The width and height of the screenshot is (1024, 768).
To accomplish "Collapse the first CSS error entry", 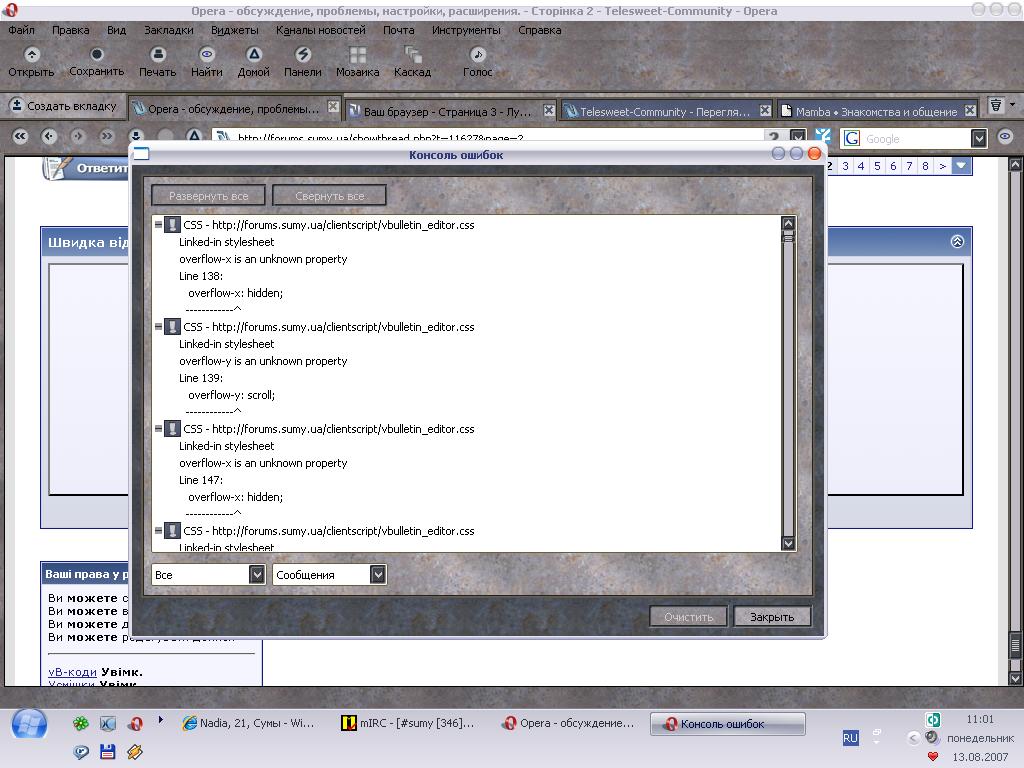I will (x=159, y=225).
